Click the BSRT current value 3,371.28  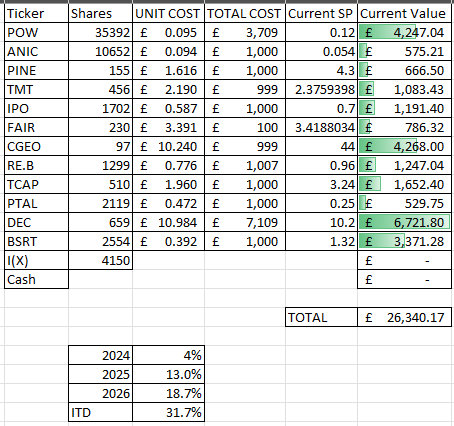click(x=404, y=241)
